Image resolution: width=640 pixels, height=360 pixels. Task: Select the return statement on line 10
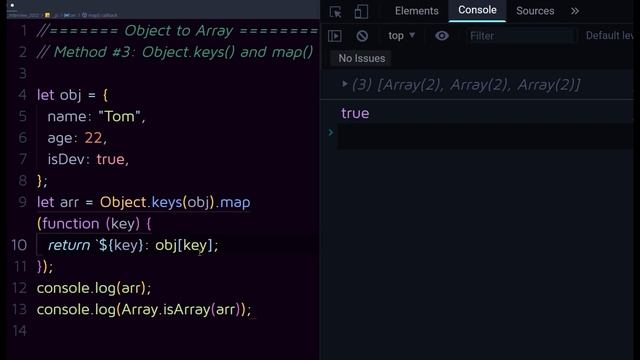(x=133, y=245)
